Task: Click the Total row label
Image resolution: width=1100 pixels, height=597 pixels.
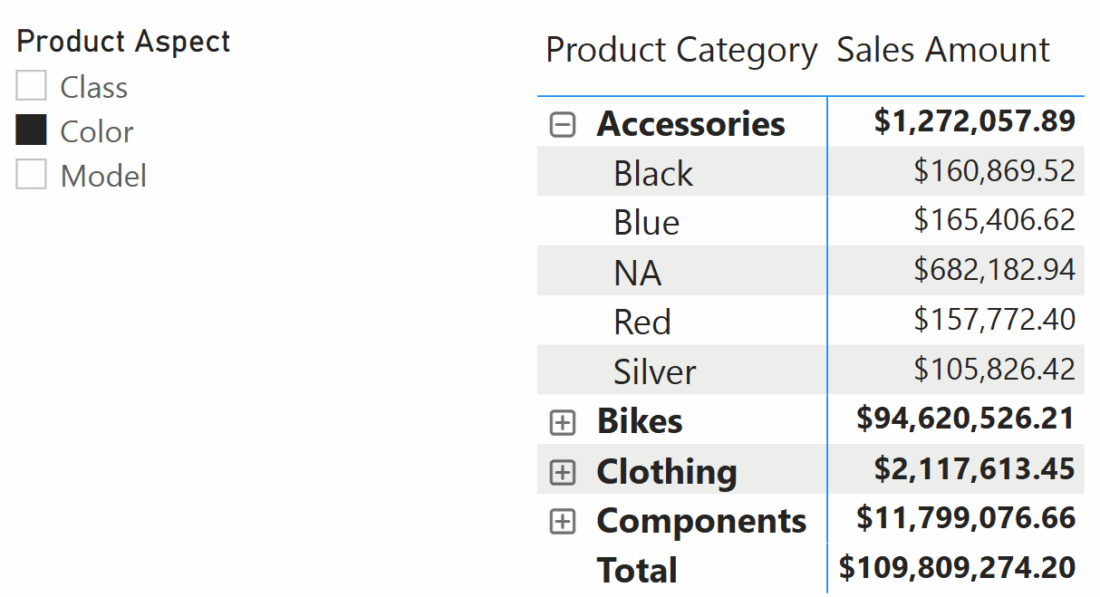Action: 637,570
